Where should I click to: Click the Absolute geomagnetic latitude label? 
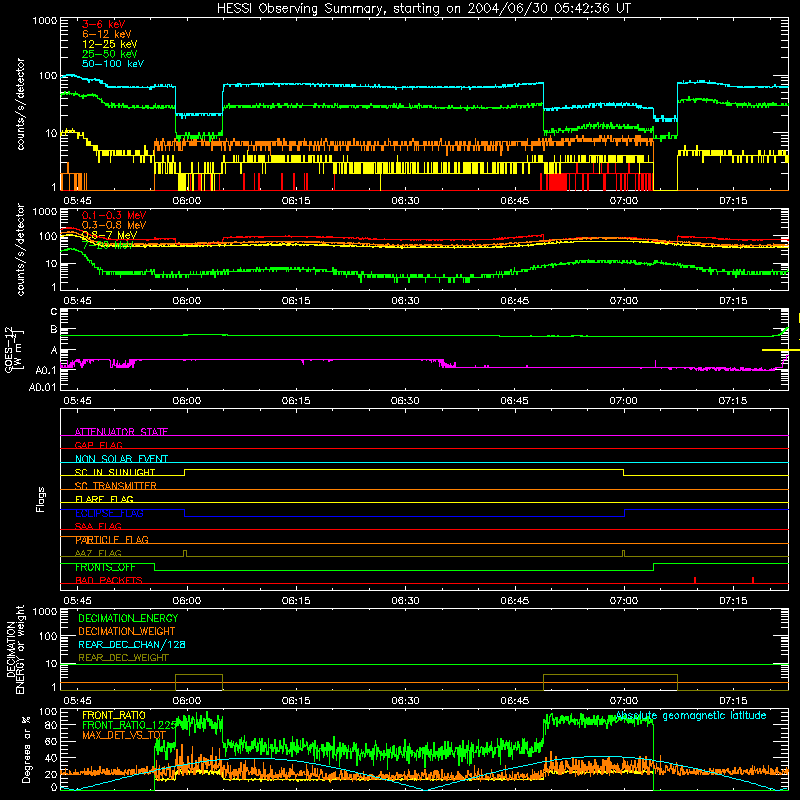(691, 715)
